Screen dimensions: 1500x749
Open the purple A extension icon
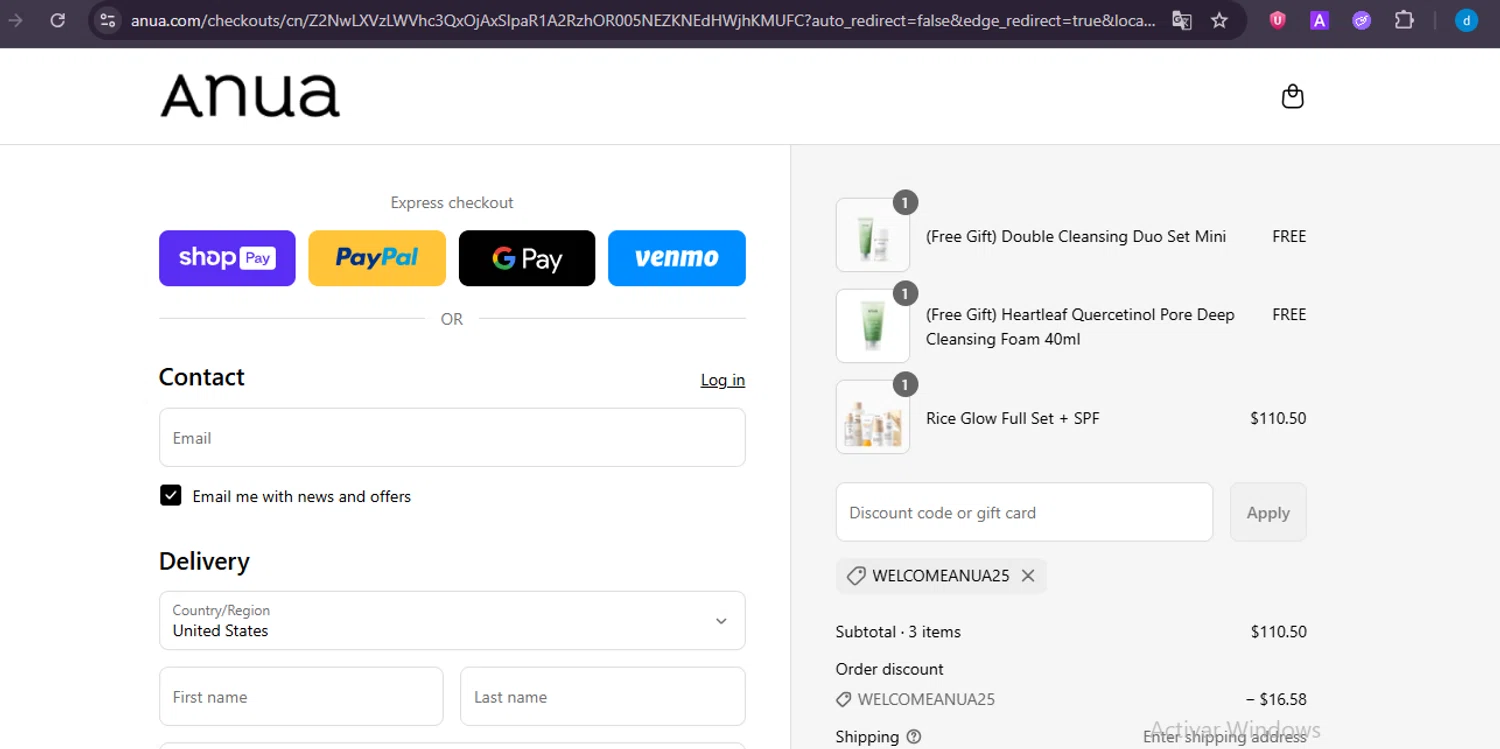pos(1320,20)
